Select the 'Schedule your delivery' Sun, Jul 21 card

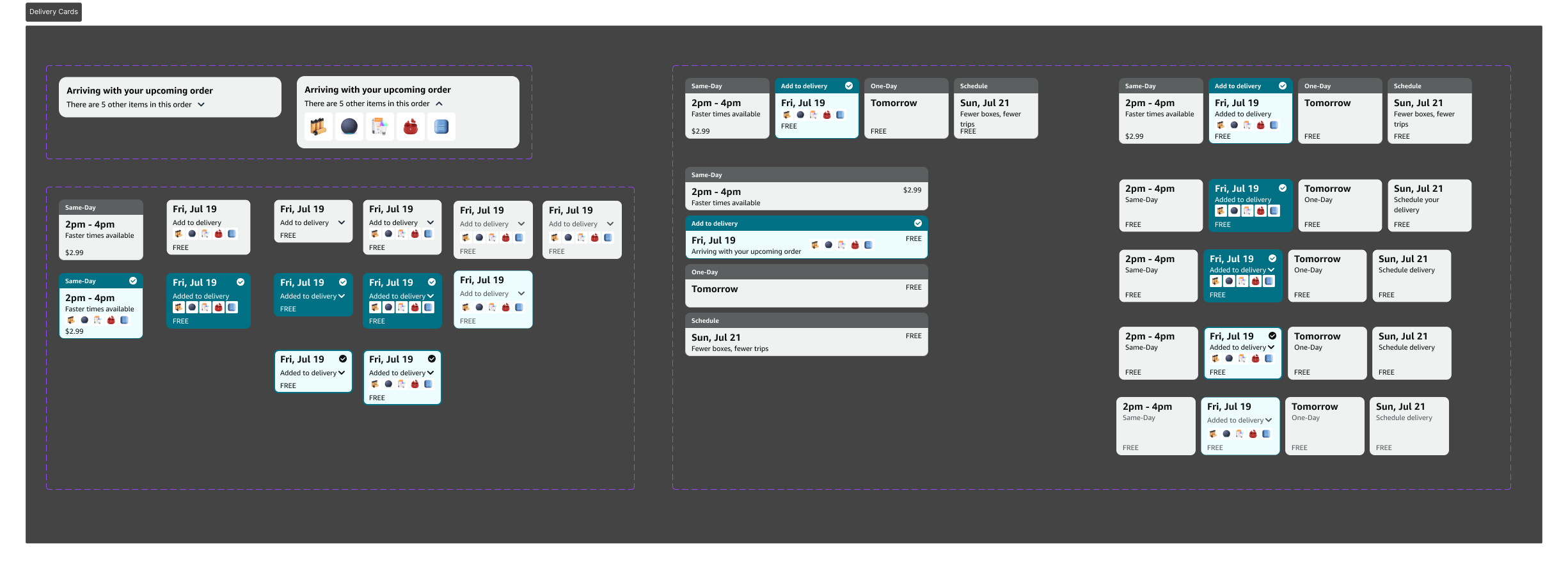1429,205
